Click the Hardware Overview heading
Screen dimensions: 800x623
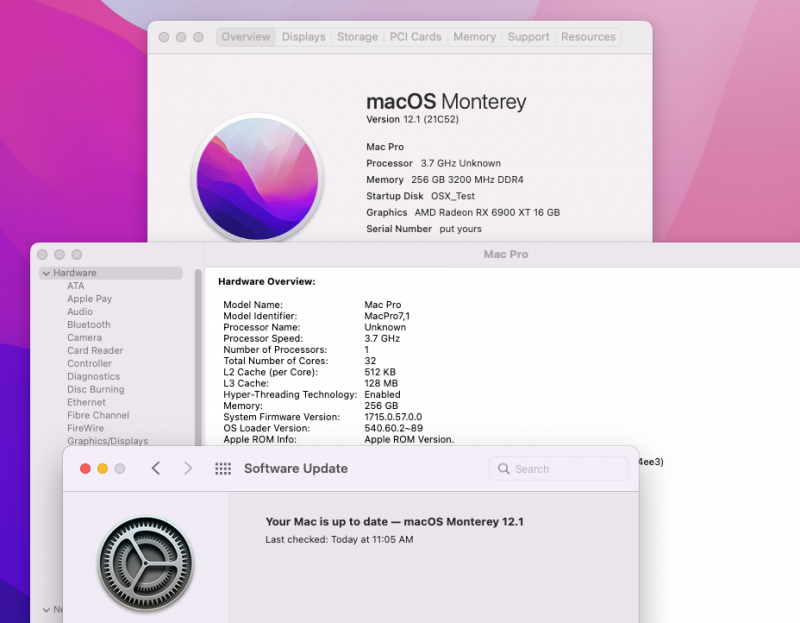point(267,282)
